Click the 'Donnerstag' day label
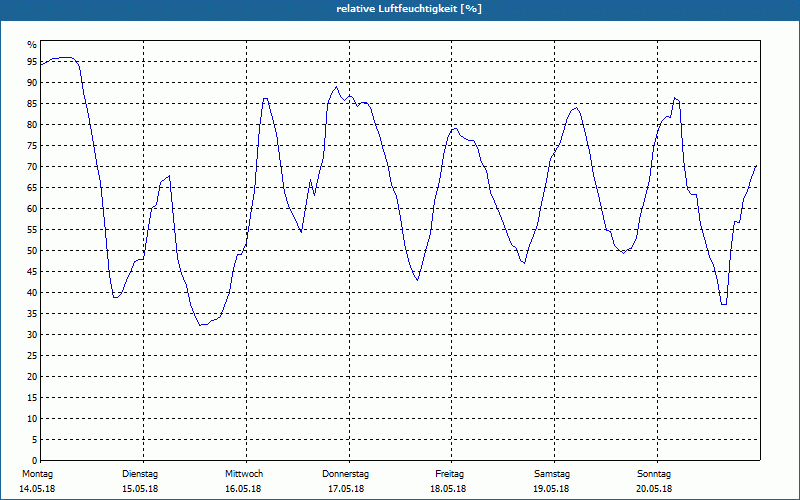 [x=345, y=474]
